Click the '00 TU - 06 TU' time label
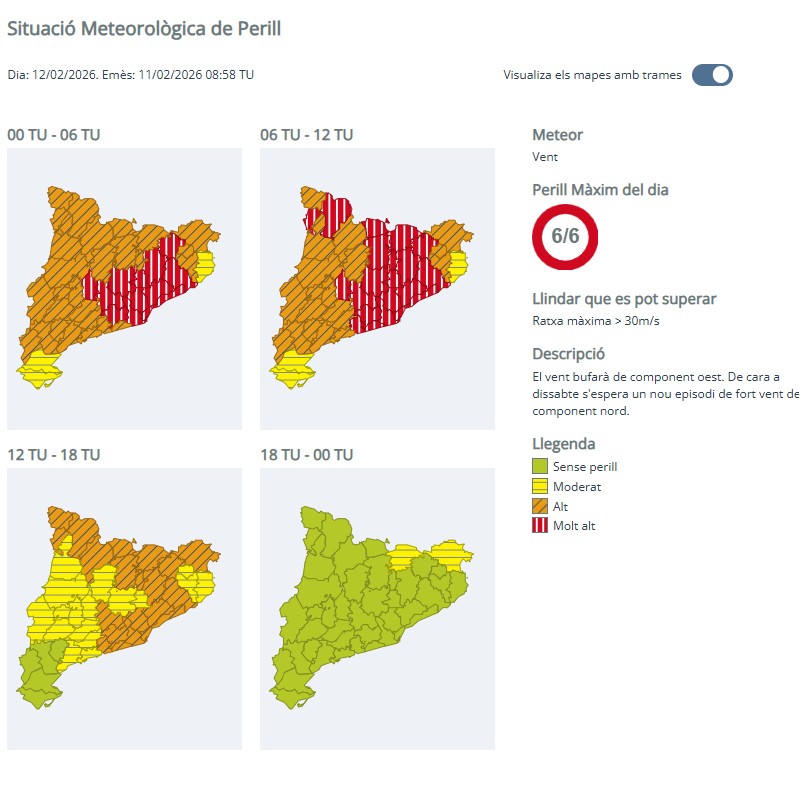Viewport: 802px width, 793px height. pyautogui.click(x=54, y=135)
